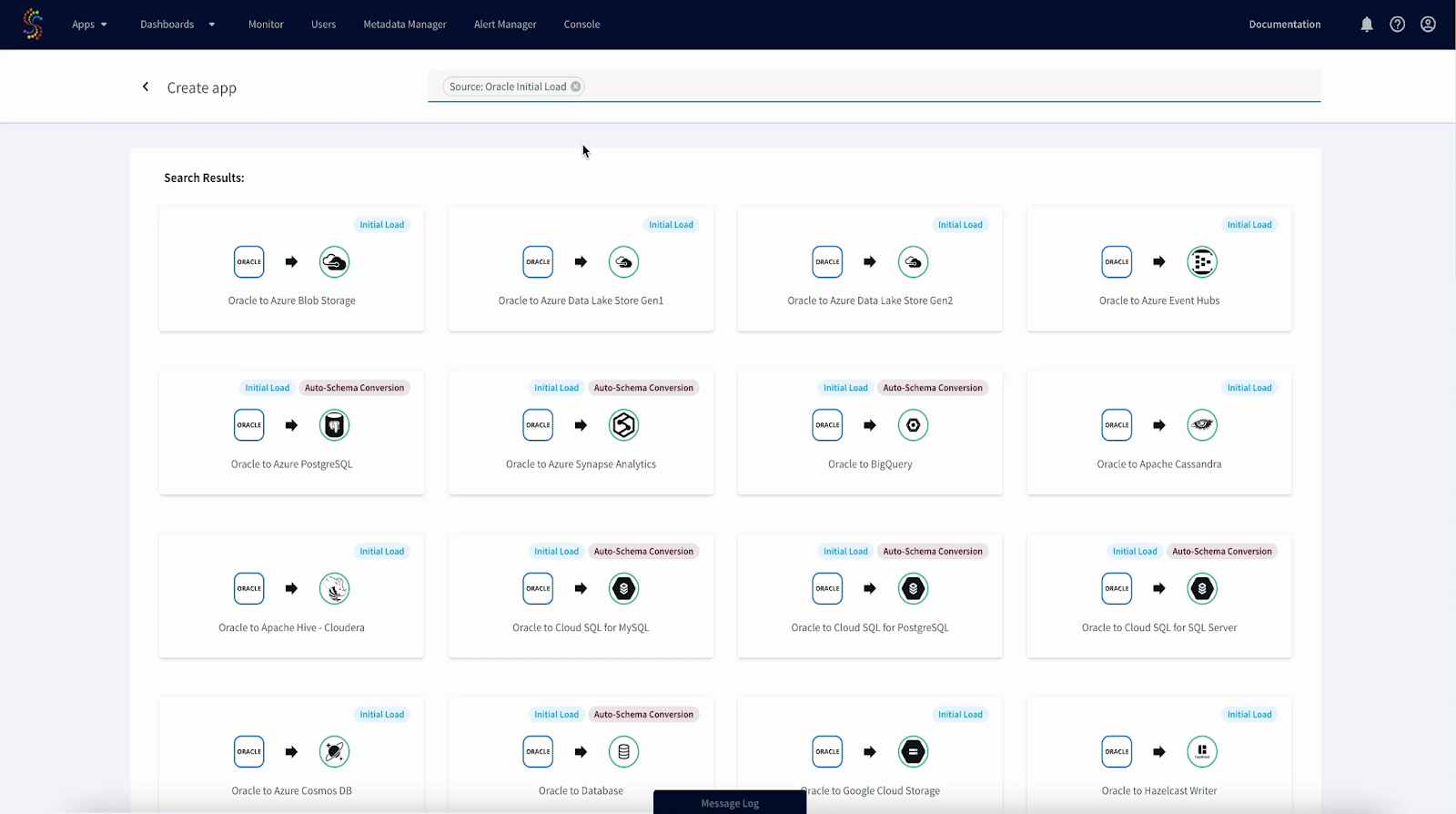
Task: Open the Apps dropdown menu
Action: (x=90, y=25)
